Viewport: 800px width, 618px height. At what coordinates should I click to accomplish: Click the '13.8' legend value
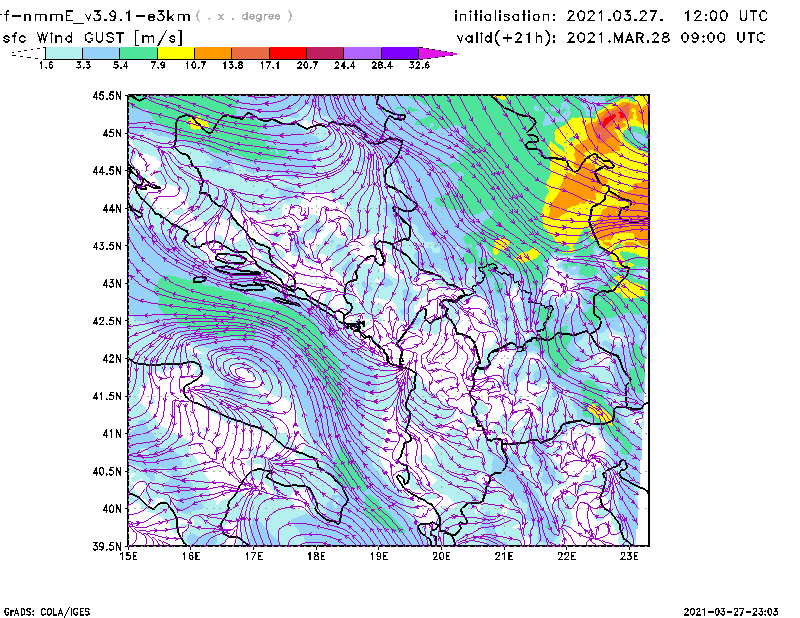point(233,65)
